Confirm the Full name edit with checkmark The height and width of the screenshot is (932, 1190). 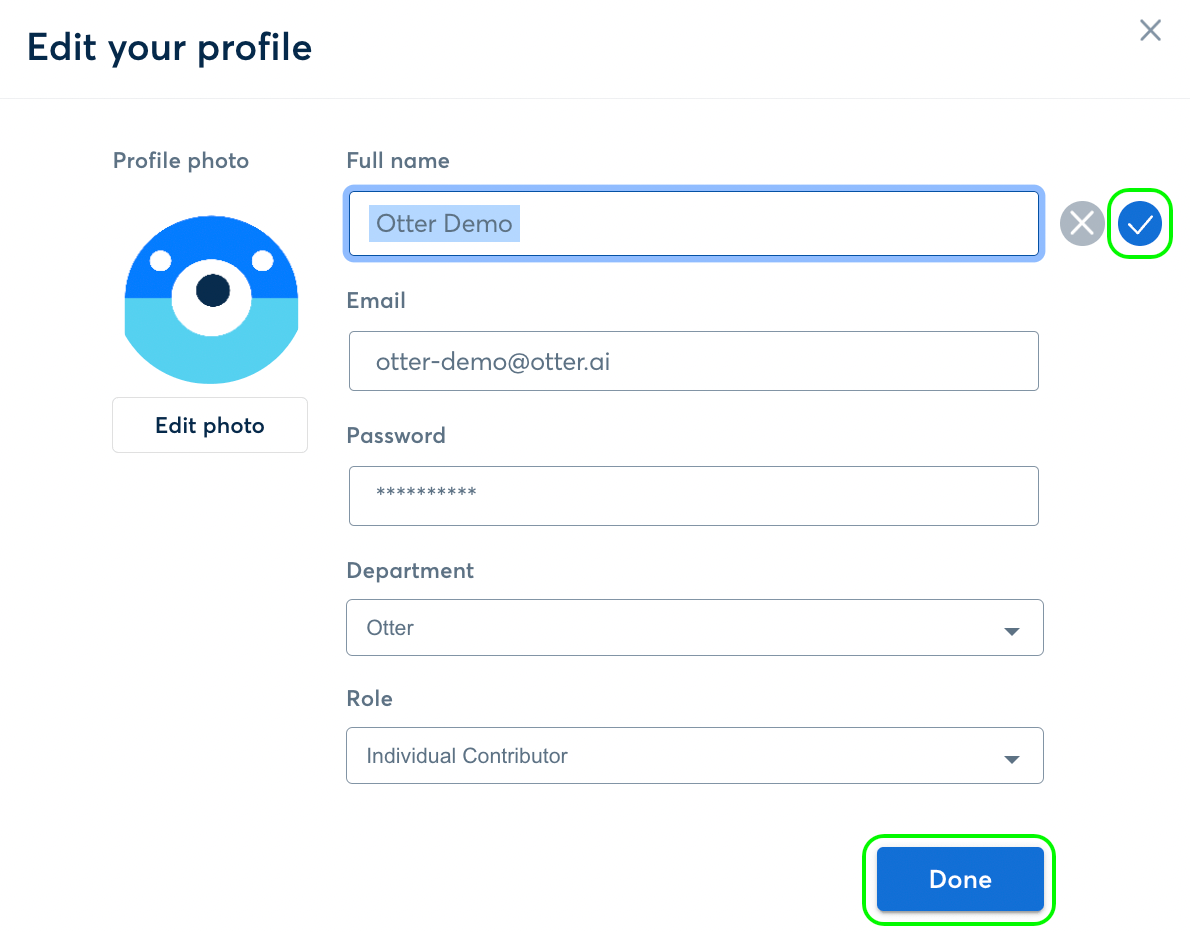coord(1139,224)
